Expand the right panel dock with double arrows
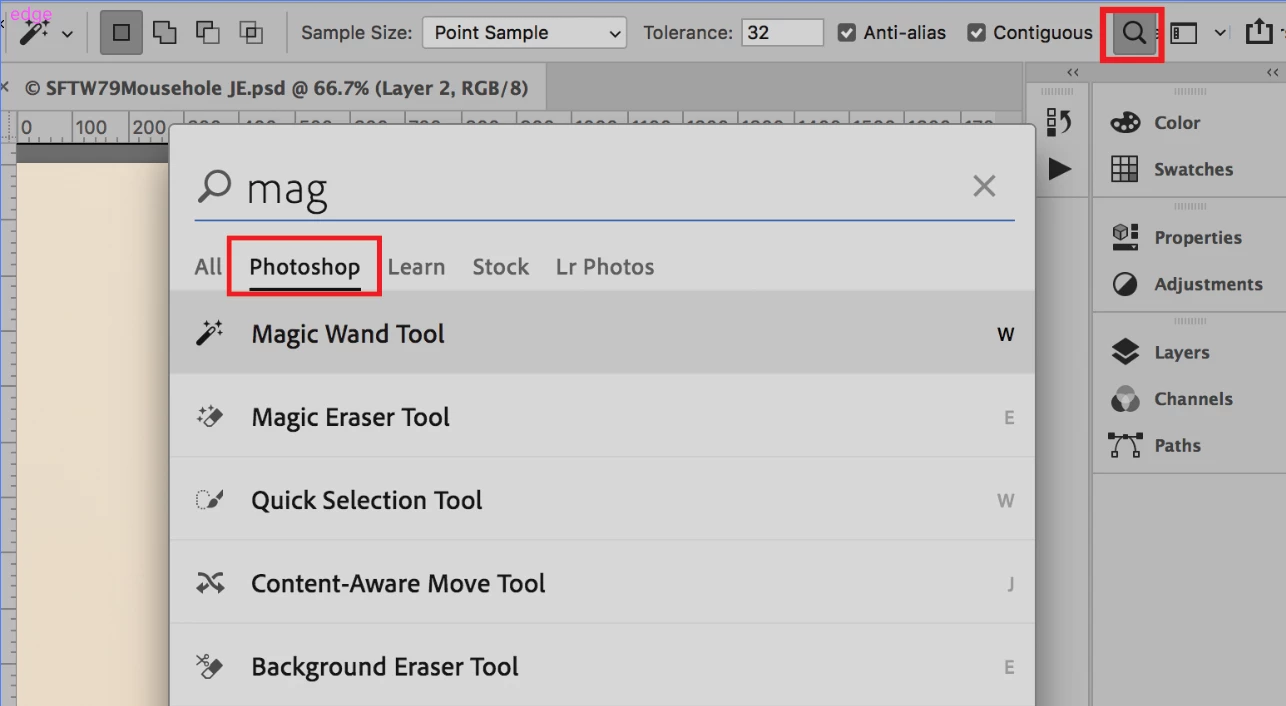The width and height of the screenshot is (1286, 706). click(1272, 72)
